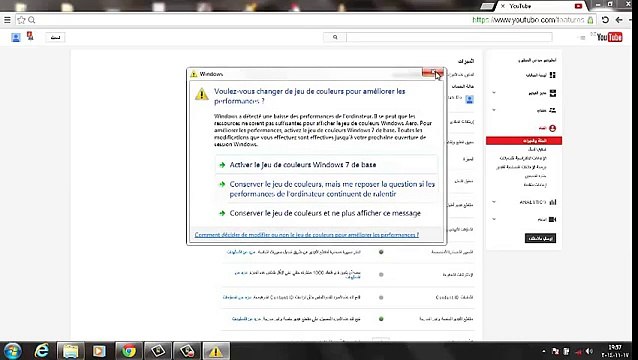Choose 'Conserver le jeu de couleurs et ne plus afficher ce message'
638x360 pixels.
(x=326, y=213)
